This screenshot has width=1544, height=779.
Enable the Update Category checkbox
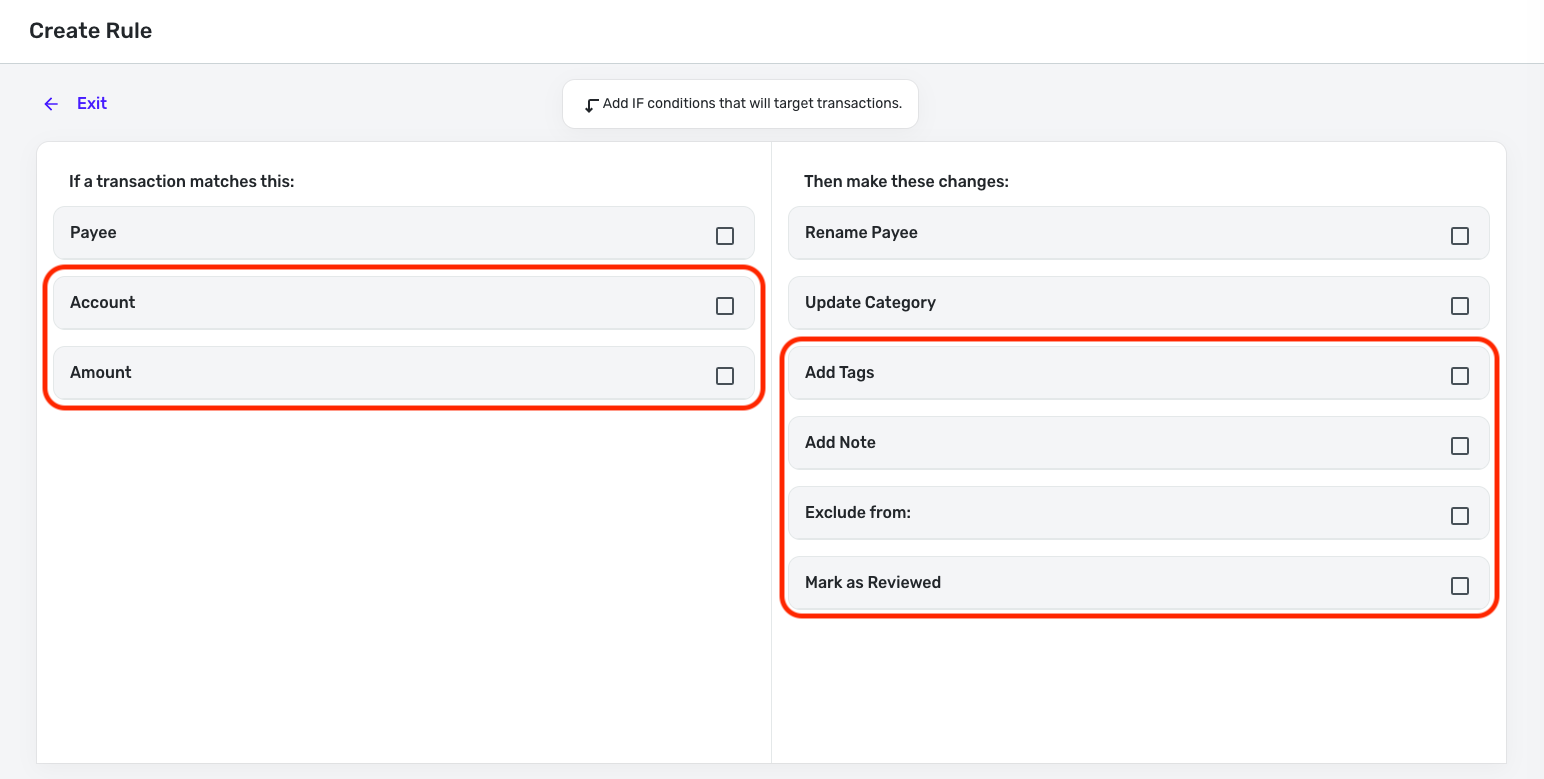coord(1460,306)
